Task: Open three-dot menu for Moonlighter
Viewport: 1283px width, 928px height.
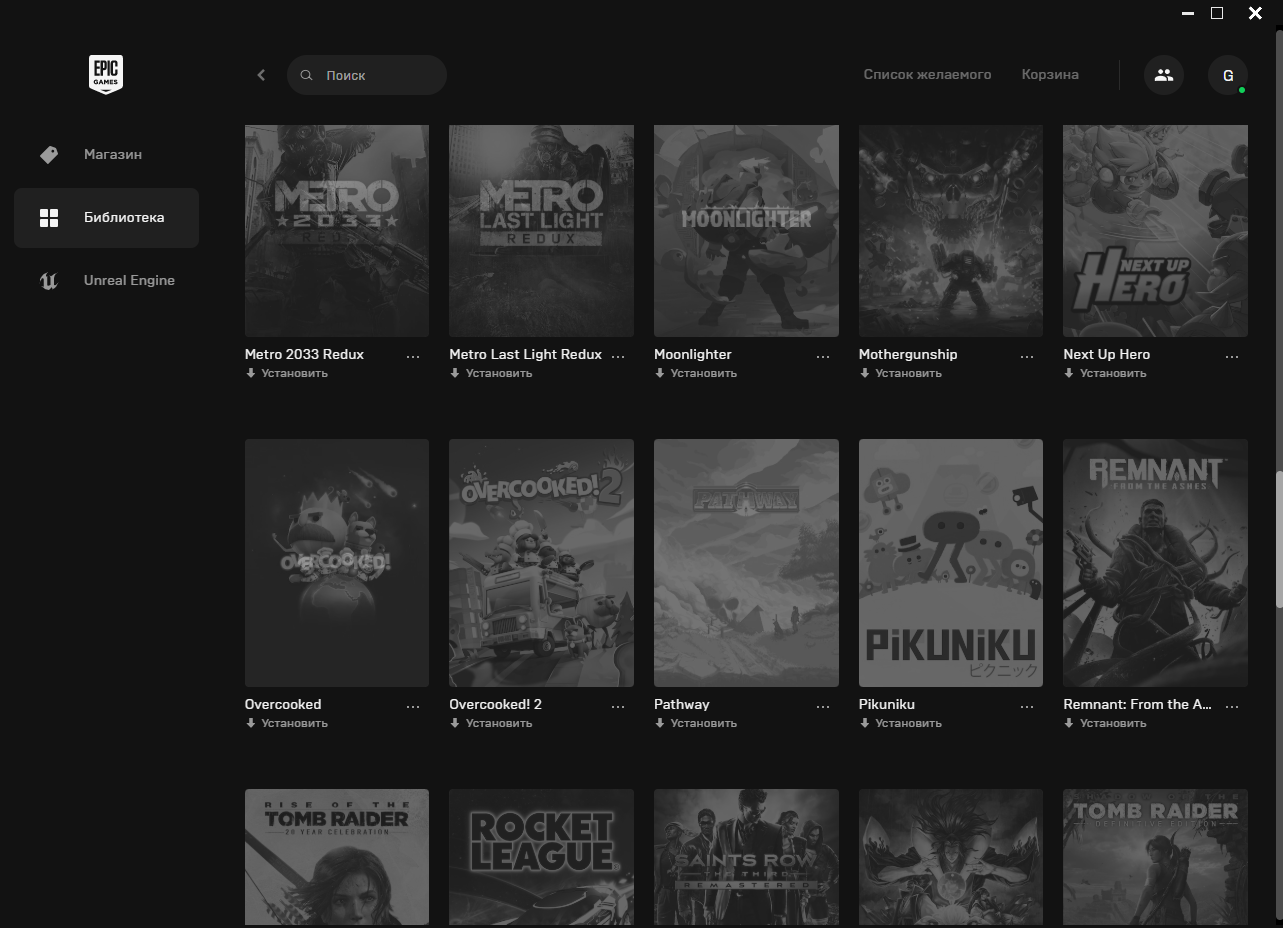Action: [x=823, y=356]
